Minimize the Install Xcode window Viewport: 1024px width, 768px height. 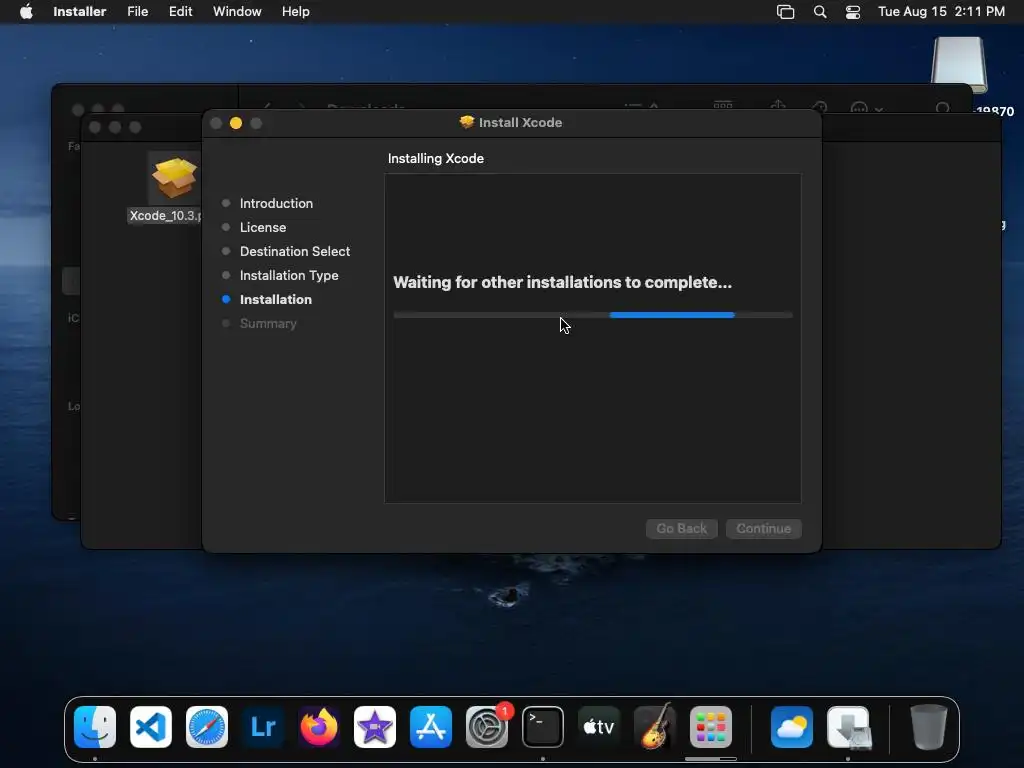(236, 123)
